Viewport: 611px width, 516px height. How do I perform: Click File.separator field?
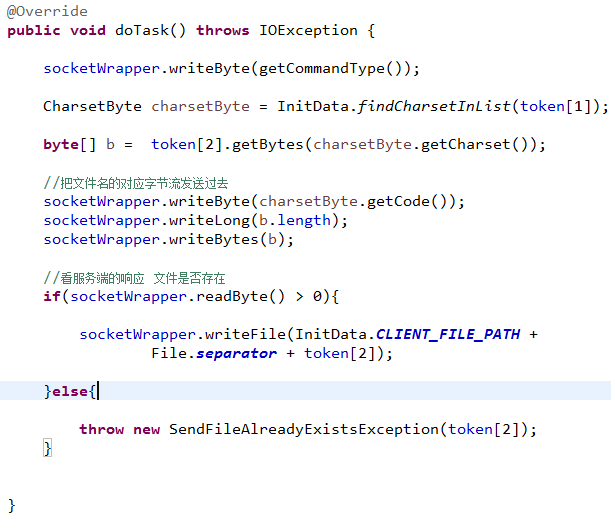tap(214, 353)
